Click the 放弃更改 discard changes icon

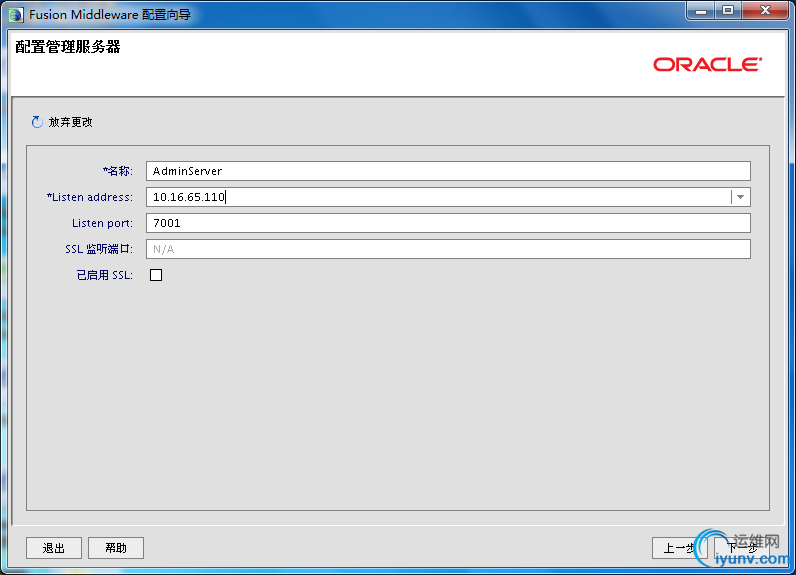[x=37, y=122]
